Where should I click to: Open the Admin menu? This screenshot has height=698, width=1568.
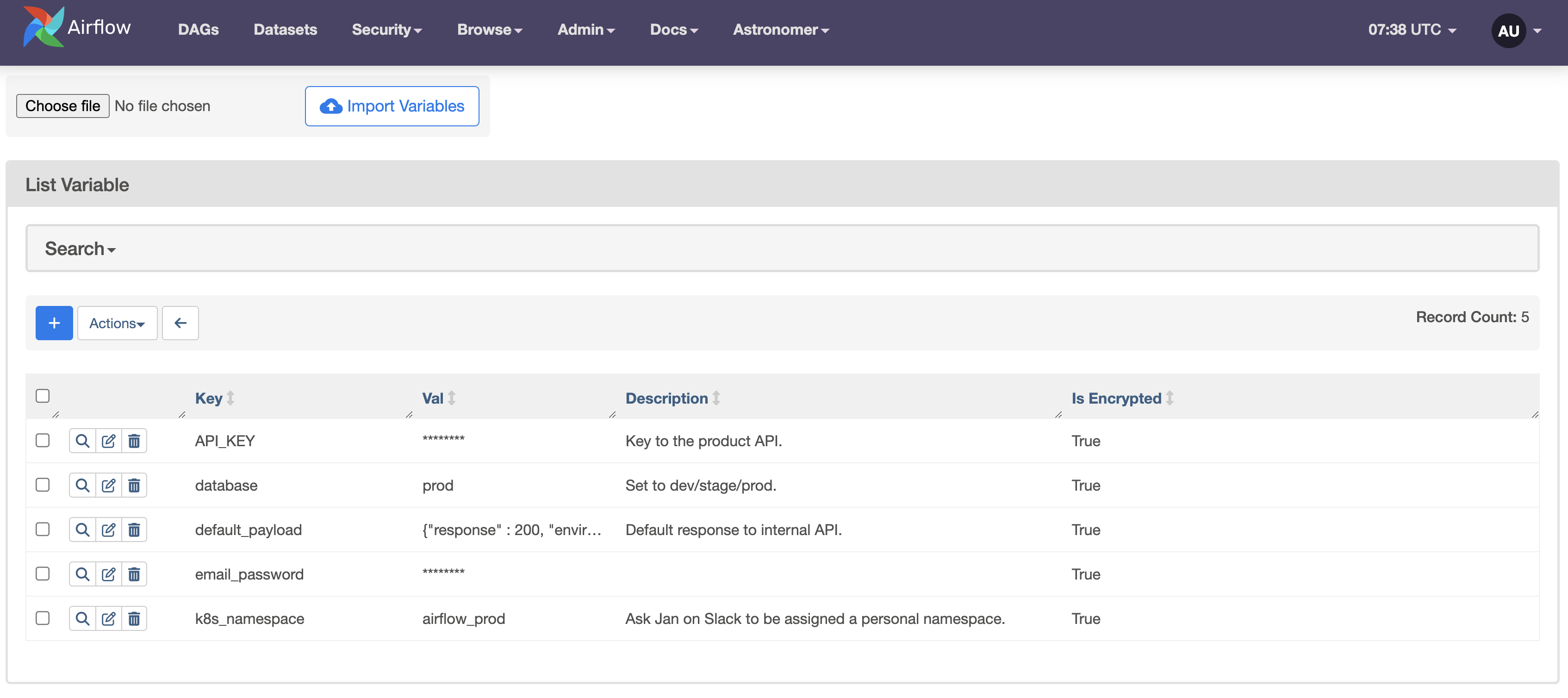pyautogui.click(x=585, y=29)
